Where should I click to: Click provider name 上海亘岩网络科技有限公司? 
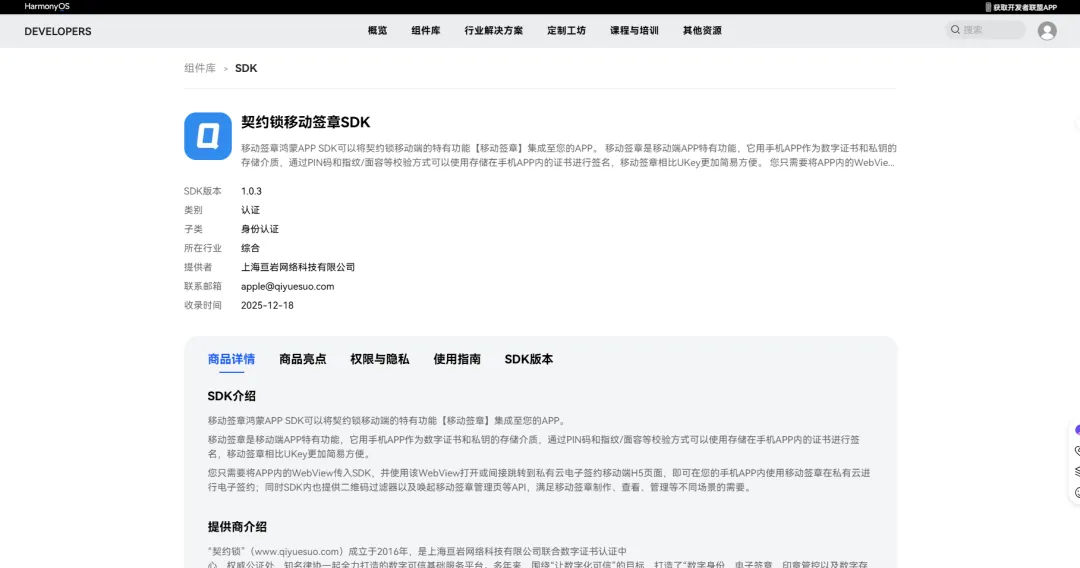298,267
